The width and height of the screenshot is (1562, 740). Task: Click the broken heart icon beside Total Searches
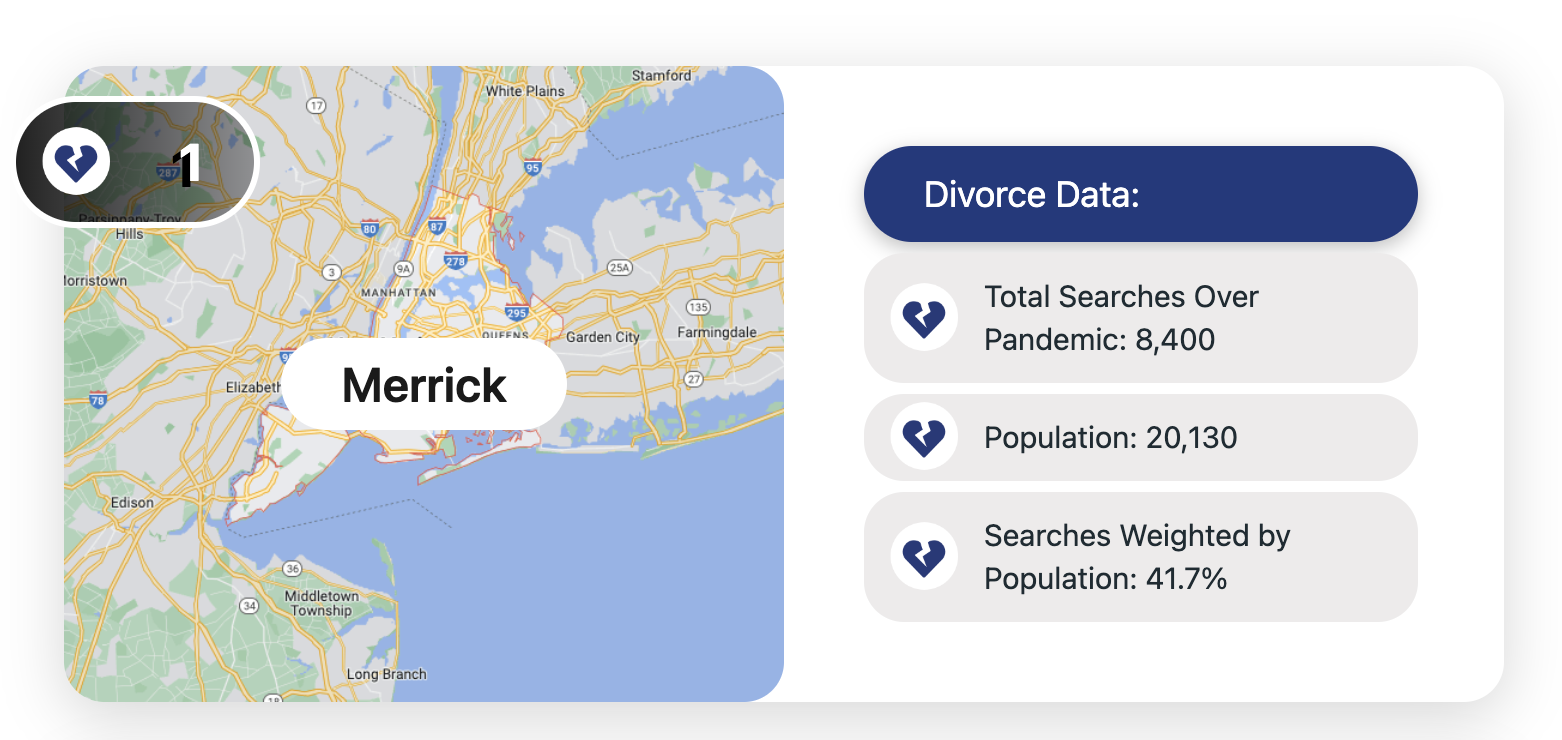(924, 318)
